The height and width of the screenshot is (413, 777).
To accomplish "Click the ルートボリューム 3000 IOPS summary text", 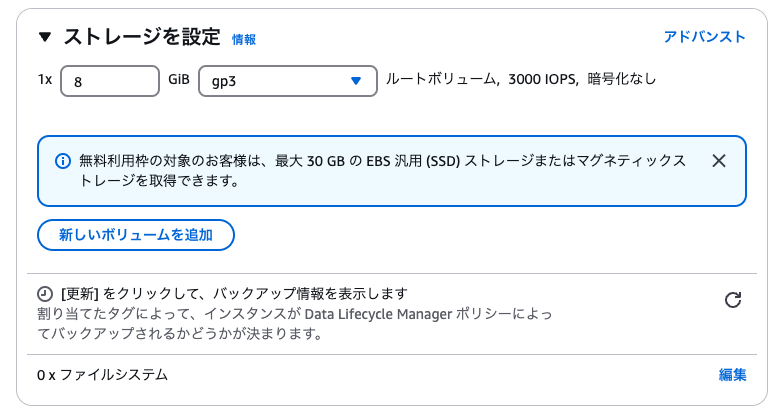I will click(x=478, y=79).
